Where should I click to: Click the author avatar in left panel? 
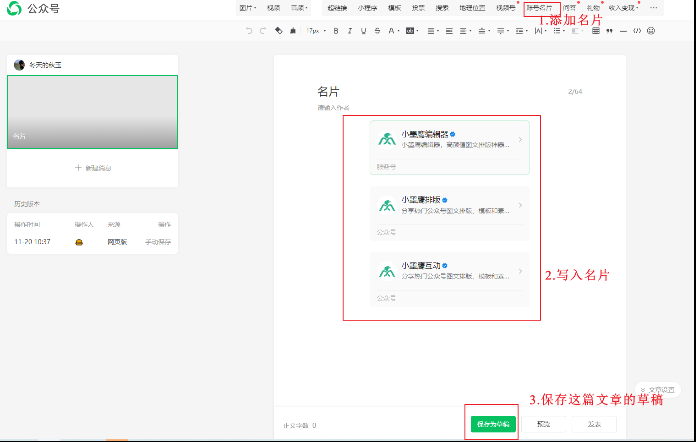tap(19, 65)
